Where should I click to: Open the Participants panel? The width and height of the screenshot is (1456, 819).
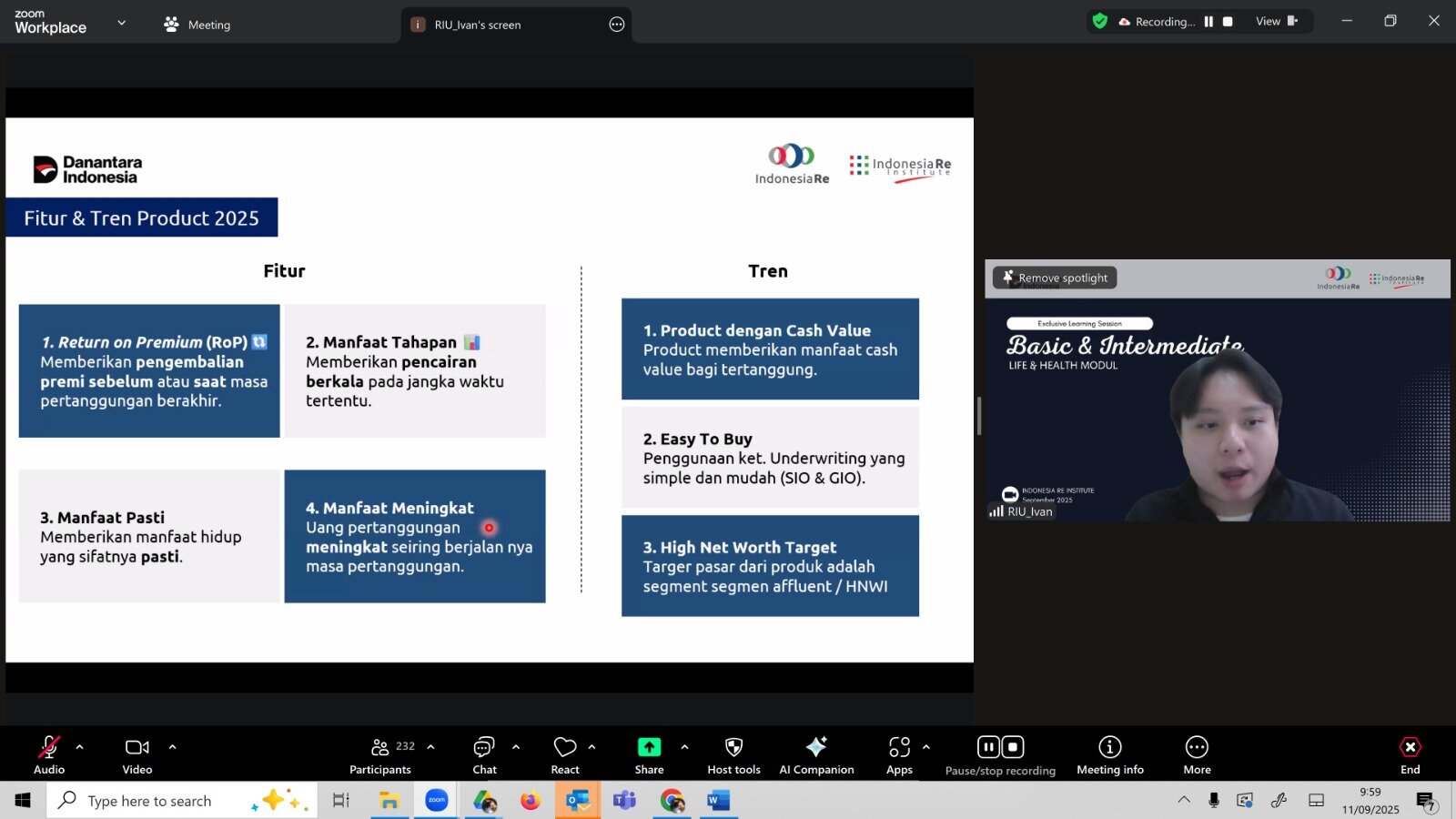pos(380,754)
